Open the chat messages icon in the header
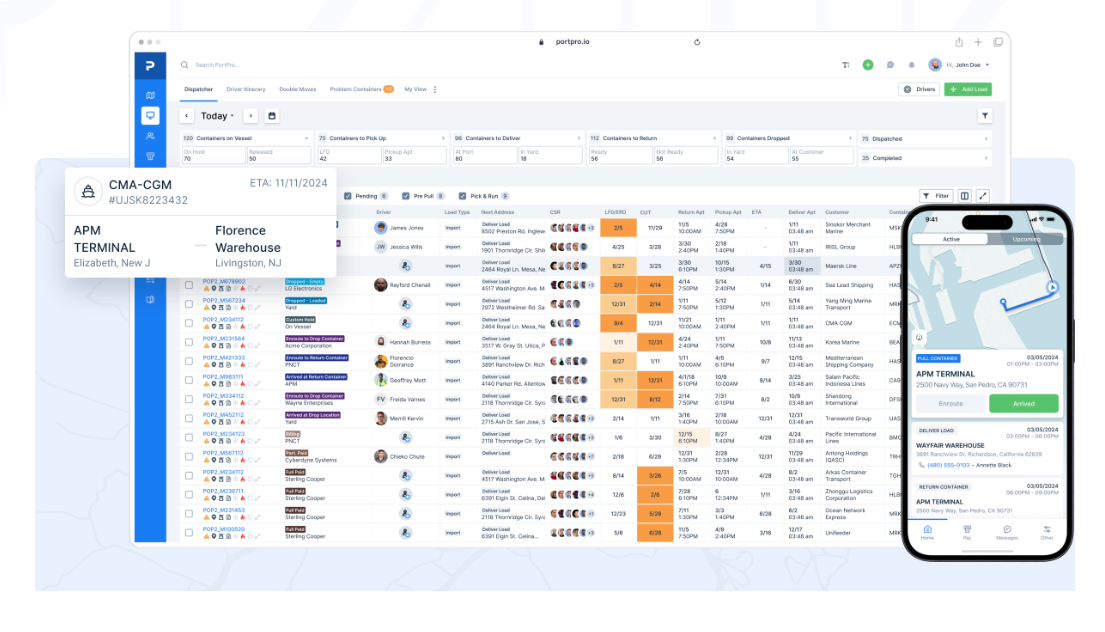 coord(890,65)
